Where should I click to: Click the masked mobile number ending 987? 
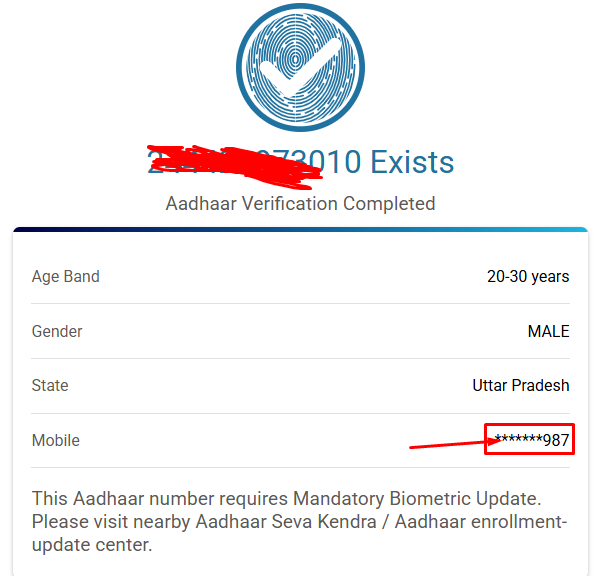point(531,441)
